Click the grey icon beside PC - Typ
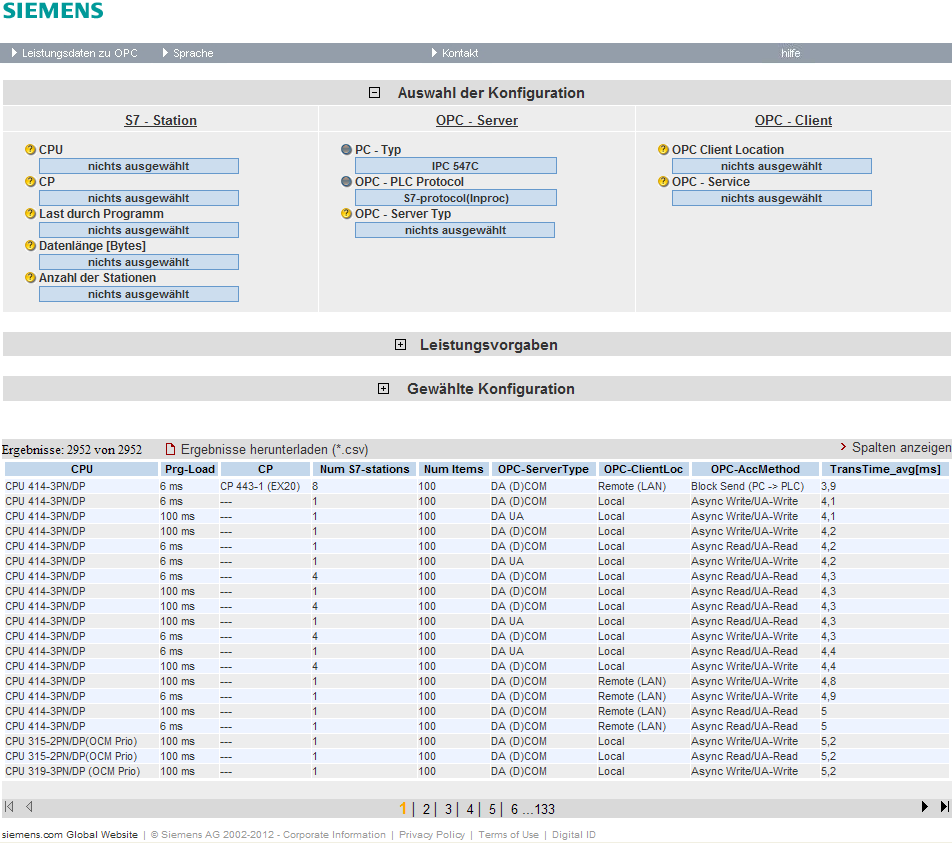 click(346, 149)
